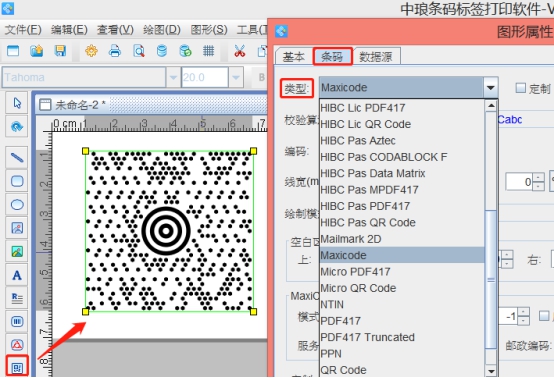Click the print icon in toolbar
Image resolution: width=554 pixels, height=378 pixels.
click(114, 51)
